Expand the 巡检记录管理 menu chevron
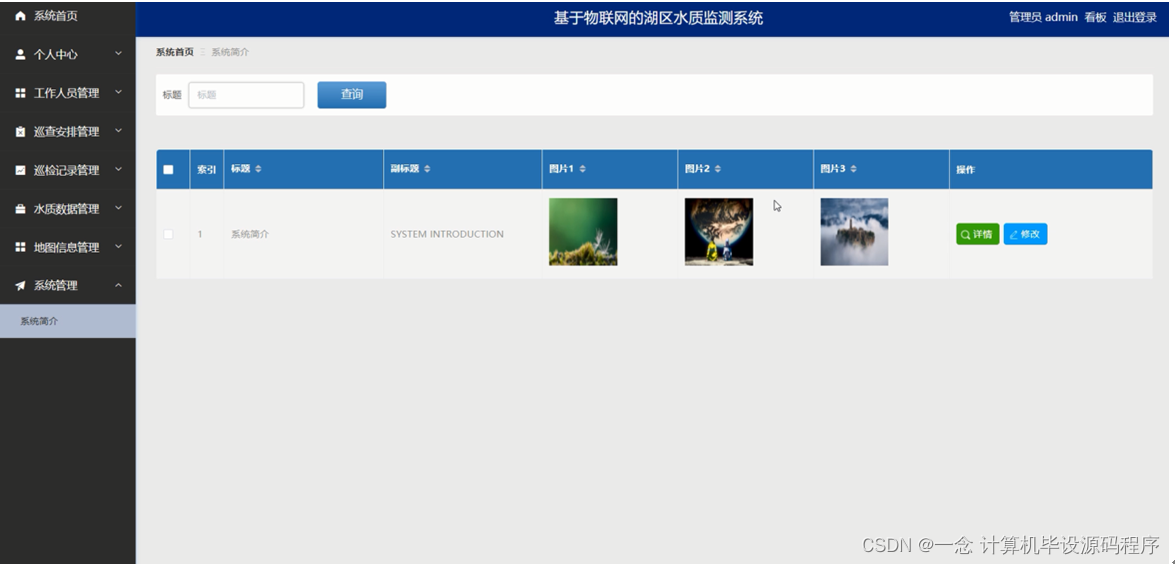 tap(118, 169)
